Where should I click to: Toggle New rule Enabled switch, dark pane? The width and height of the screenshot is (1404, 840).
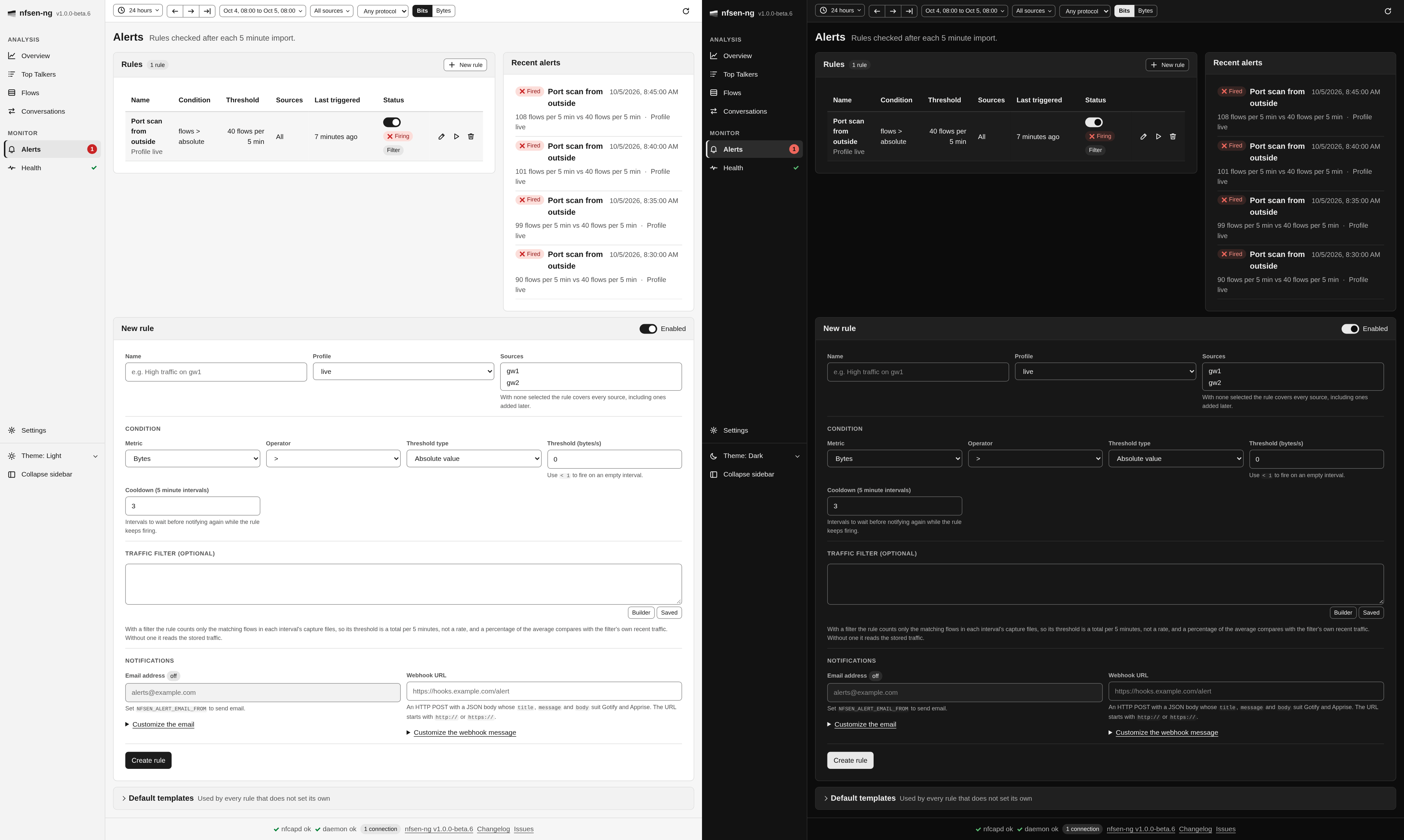tap(1350, 329)
